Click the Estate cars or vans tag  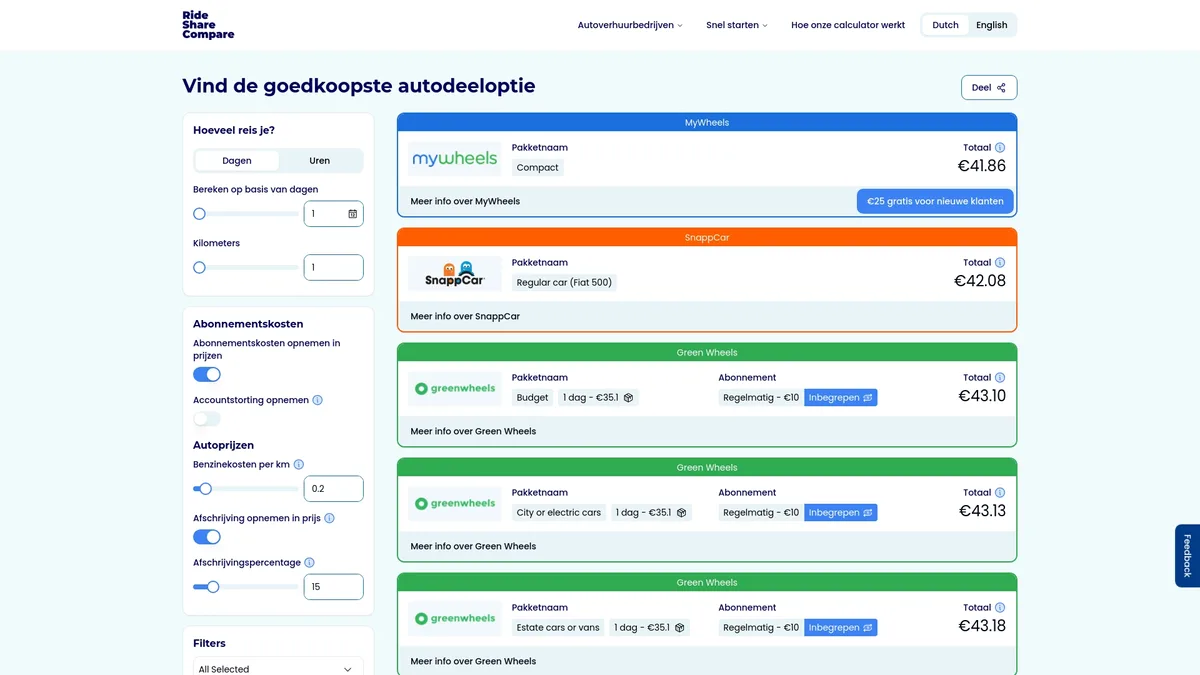(558, 628)
